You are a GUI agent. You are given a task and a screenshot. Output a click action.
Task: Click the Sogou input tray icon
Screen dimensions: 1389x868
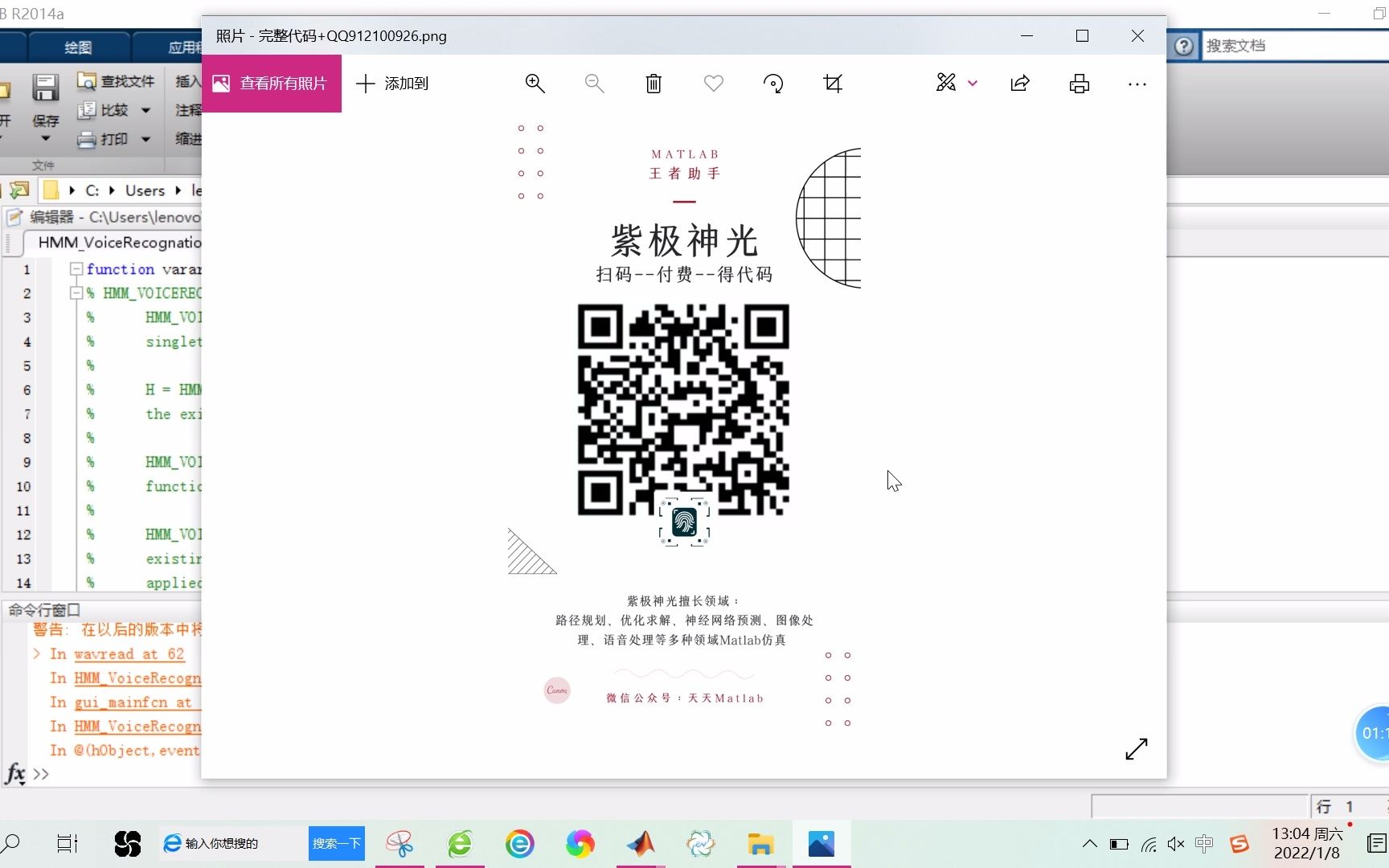(x=1239, y=844)
